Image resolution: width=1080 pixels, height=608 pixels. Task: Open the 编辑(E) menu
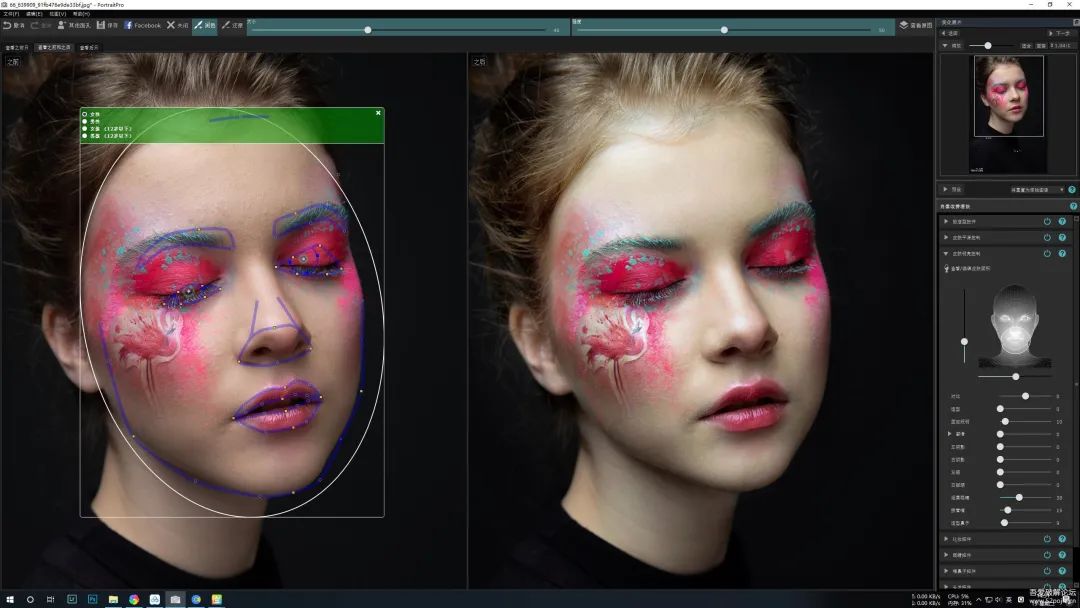tap(34, 14)
